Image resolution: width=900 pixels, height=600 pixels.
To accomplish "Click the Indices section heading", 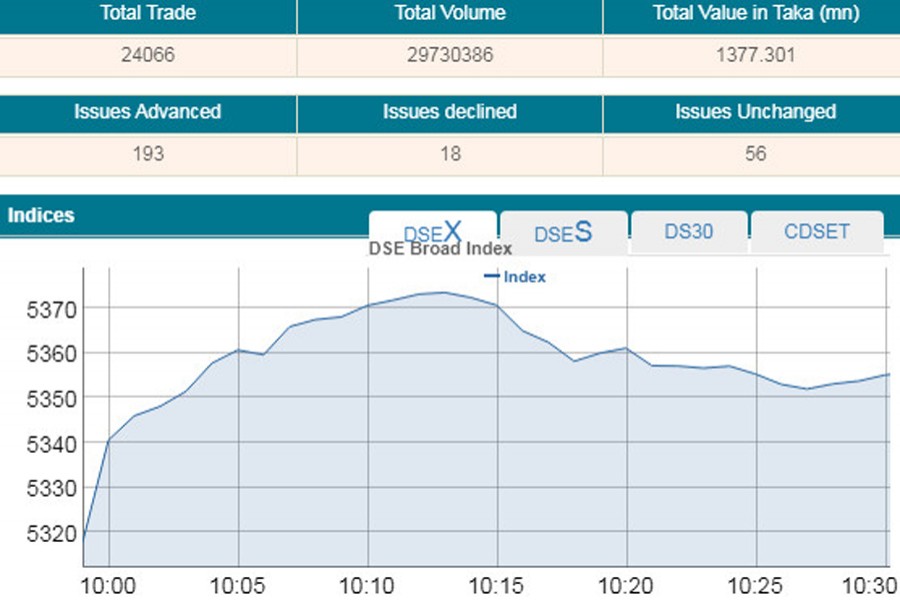I will click(41, 215).
